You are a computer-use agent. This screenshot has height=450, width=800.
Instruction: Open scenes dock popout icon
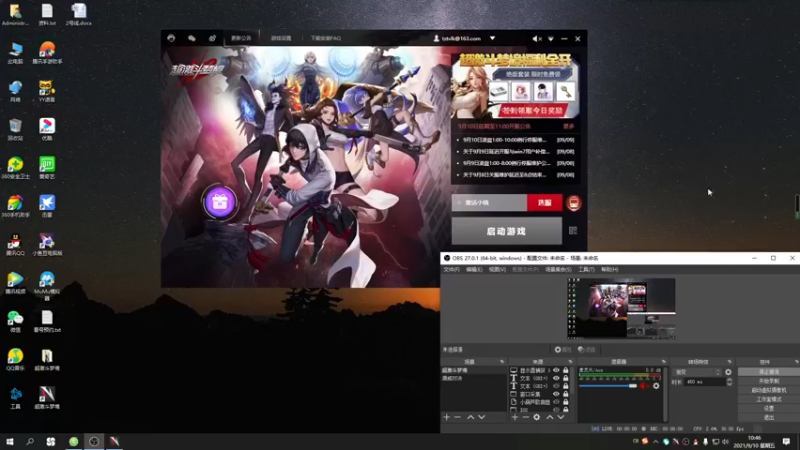pyautogui.click(x=502, y=362)
